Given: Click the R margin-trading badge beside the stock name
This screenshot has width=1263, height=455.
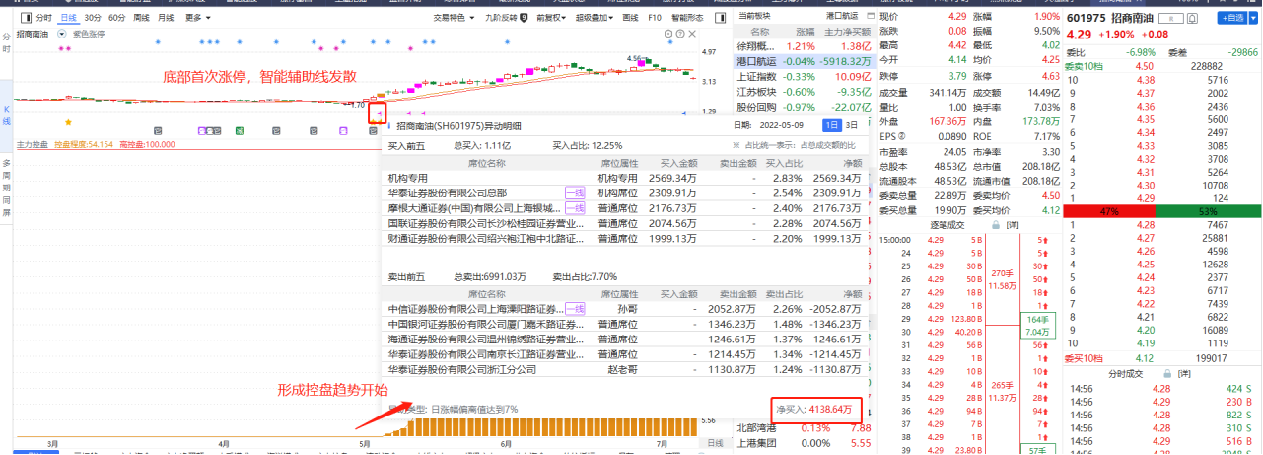Looking at the screenshot, I should coord(1173,19).
